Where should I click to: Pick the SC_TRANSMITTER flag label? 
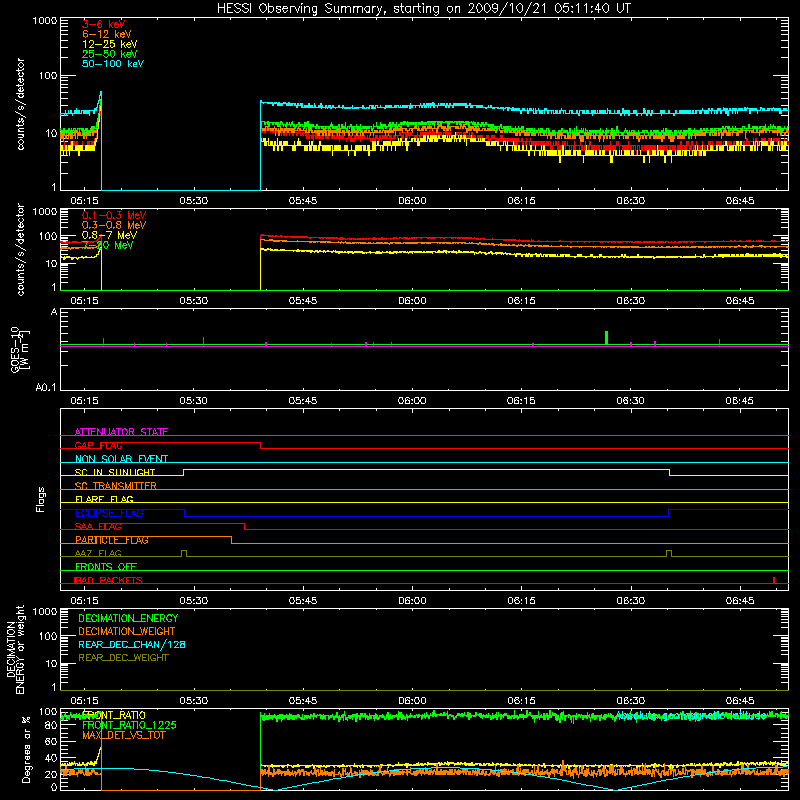pos(116,486)
